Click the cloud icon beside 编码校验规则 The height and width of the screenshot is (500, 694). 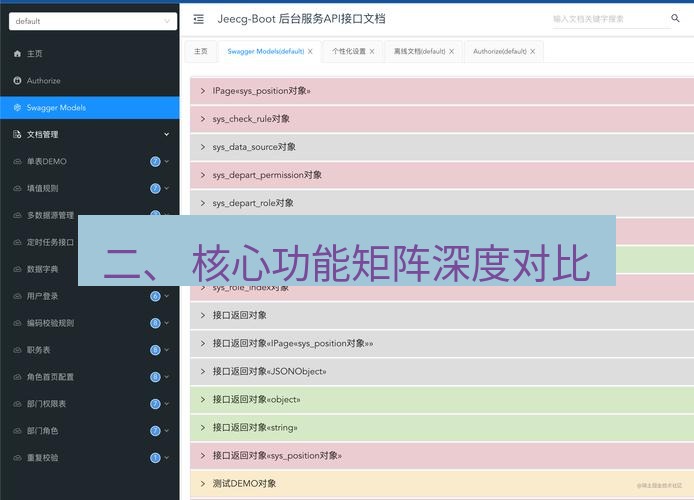(17, 323)
